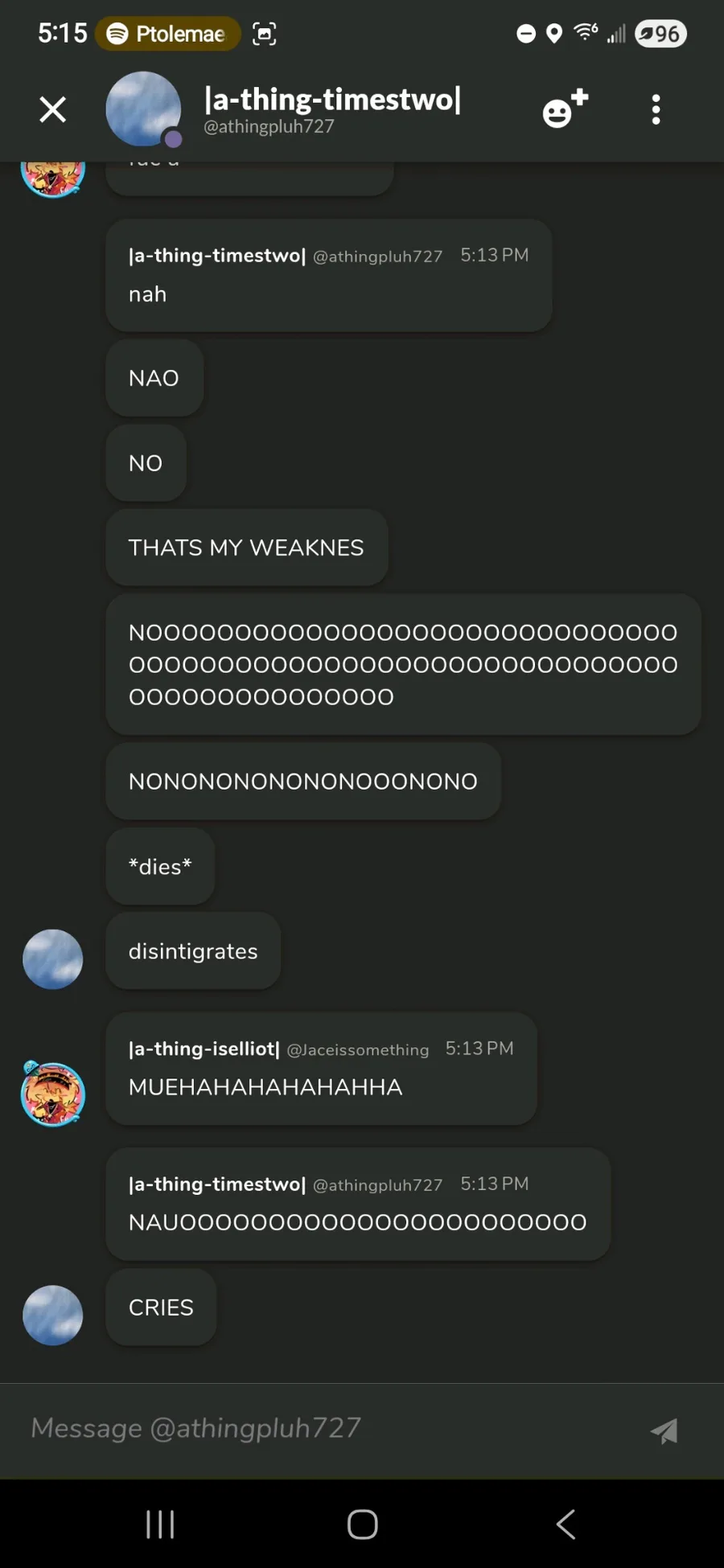Tap the battery 96 indicator
This screenshot has width=724, height=1568.
(660, 34)
